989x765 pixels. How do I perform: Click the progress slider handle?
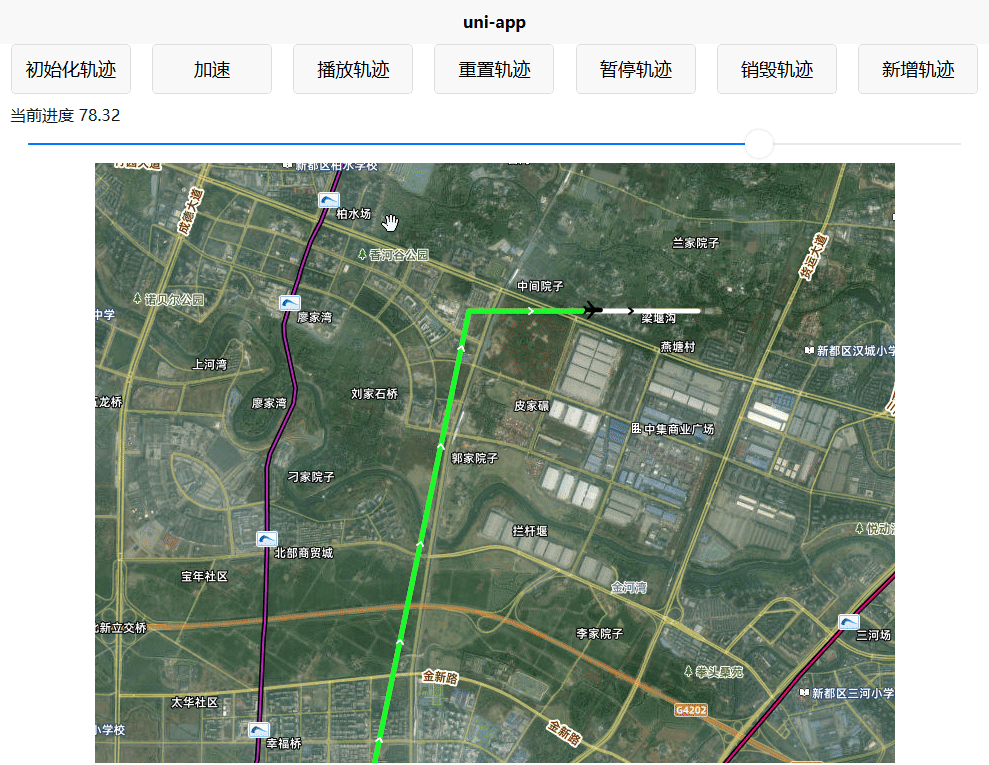coord(759,144)
